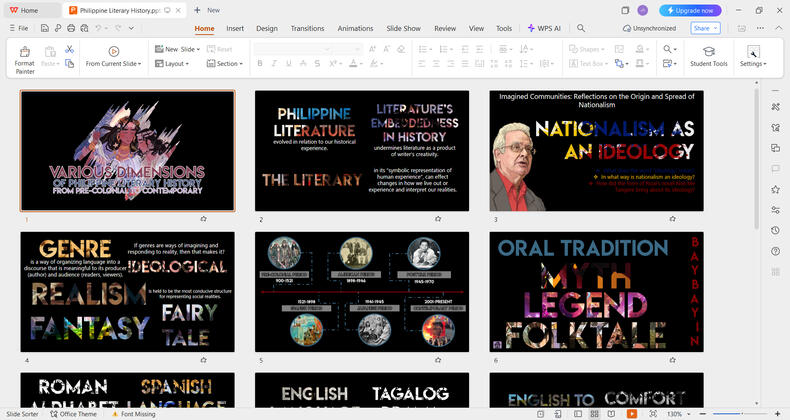Screen dimensions: 790x420
Task: Switch to Normal view icon in status bar
Action: point(578,414)
